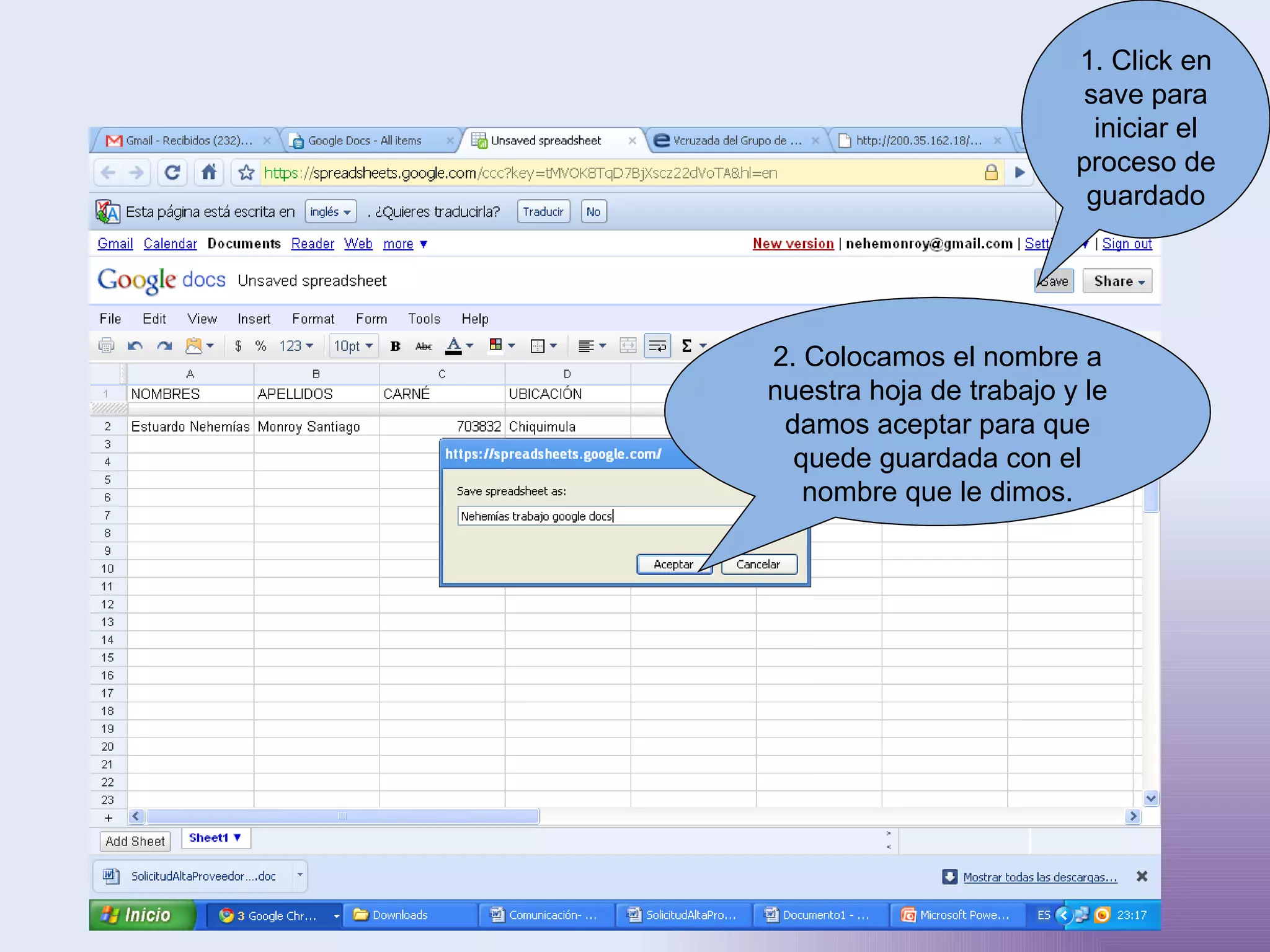Redo action using toolbar icon

[x=164, y=346]
